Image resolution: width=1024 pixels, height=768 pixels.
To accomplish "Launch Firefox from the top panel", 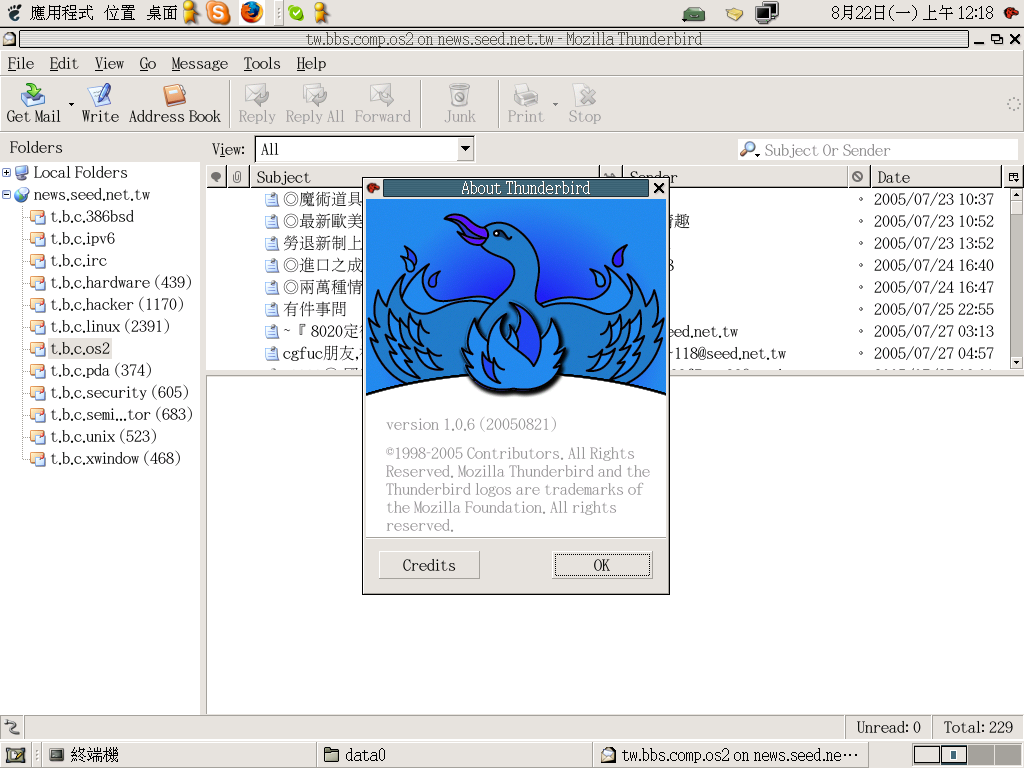I will click(x=251, y=12).
